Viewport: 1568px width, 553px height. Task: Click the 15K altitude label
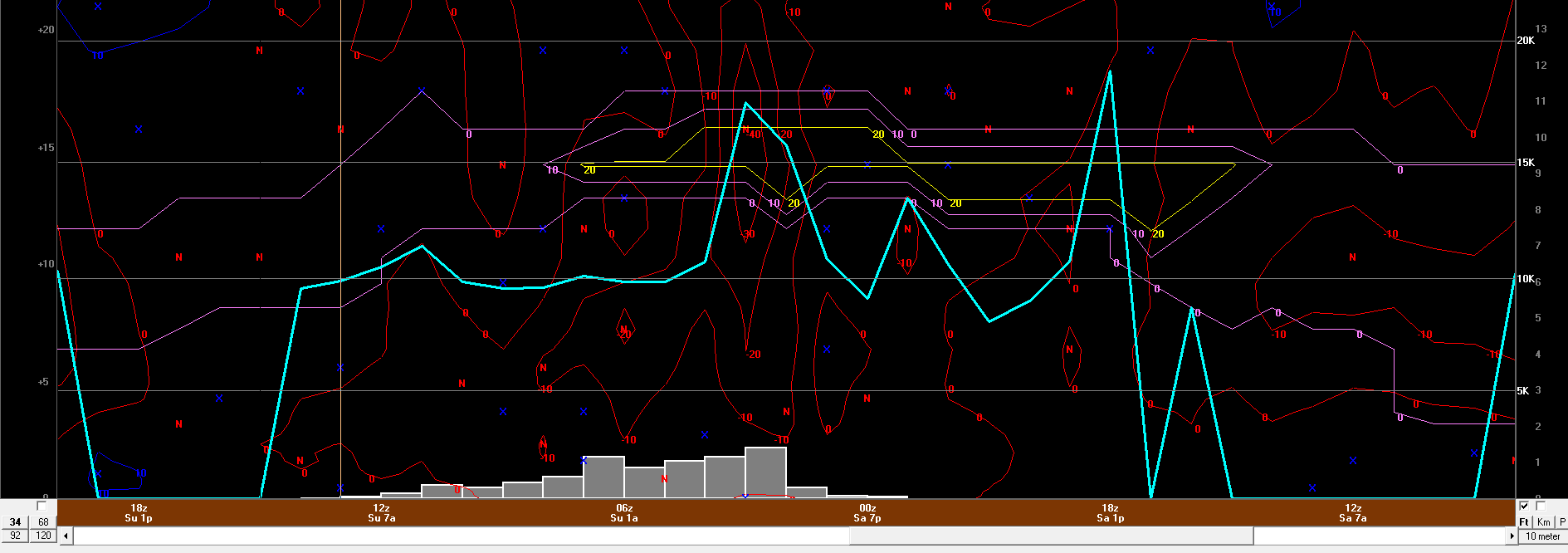tap(1526, 163)
